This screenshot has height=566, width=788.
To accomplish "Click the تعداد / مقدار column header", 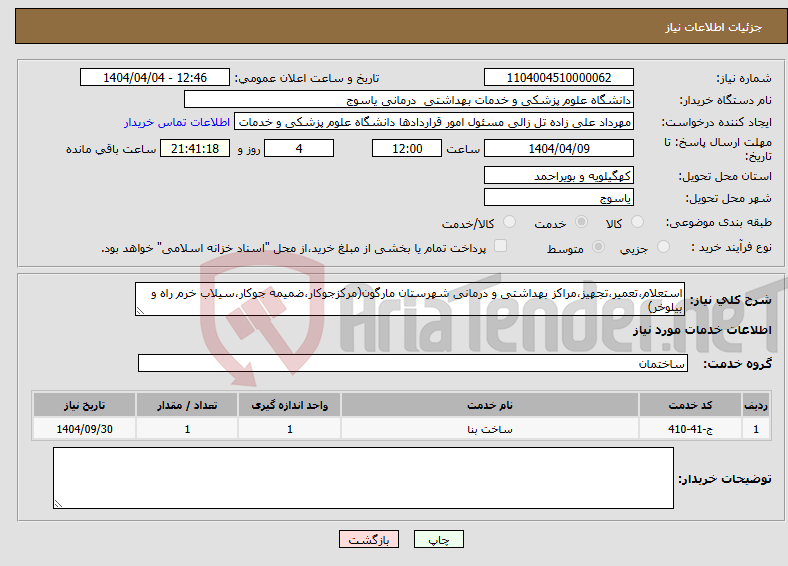I will 187,405.
